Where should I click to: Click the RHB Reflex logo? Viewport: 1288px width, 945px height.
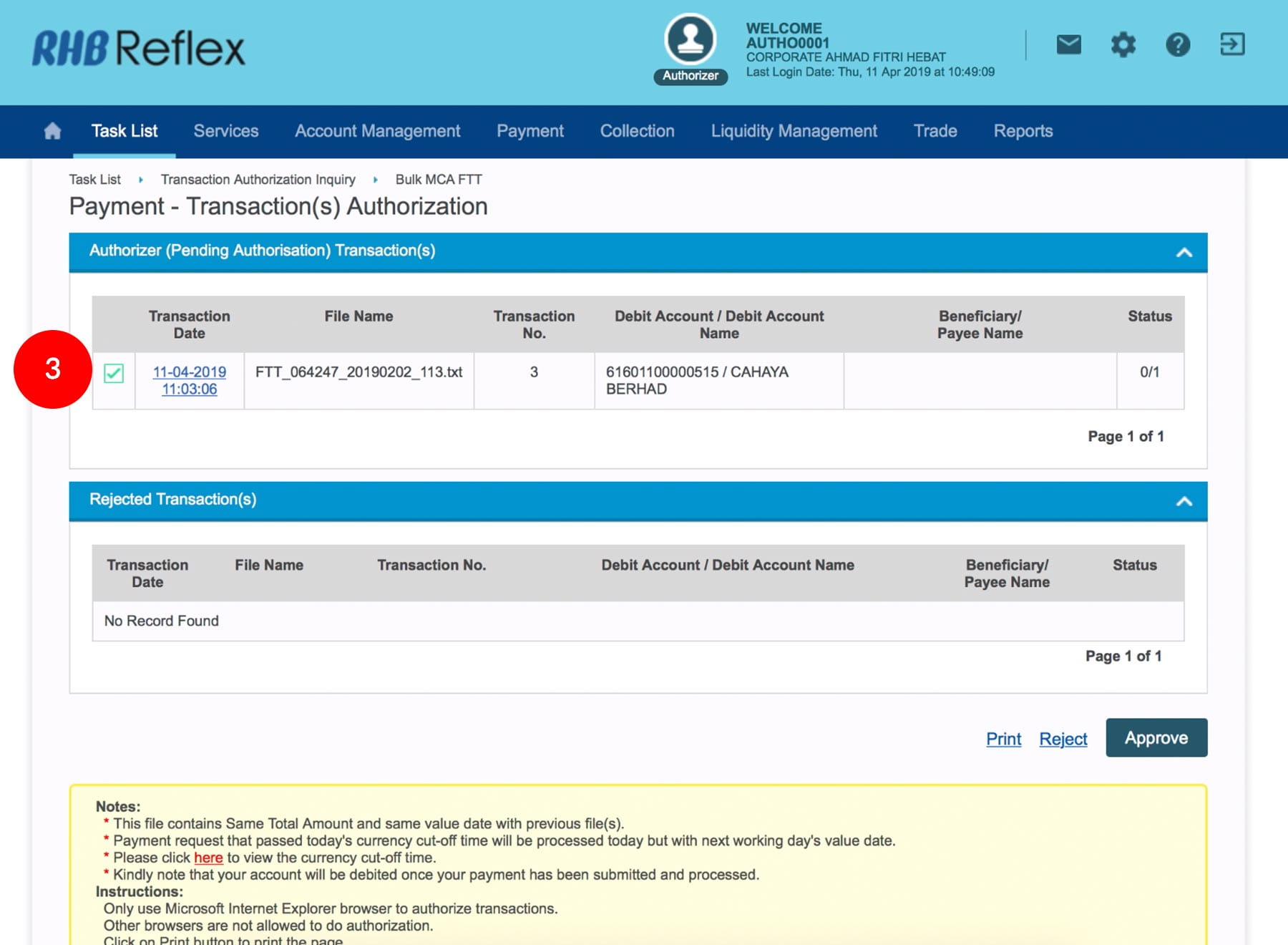click(x=139, y=49)
